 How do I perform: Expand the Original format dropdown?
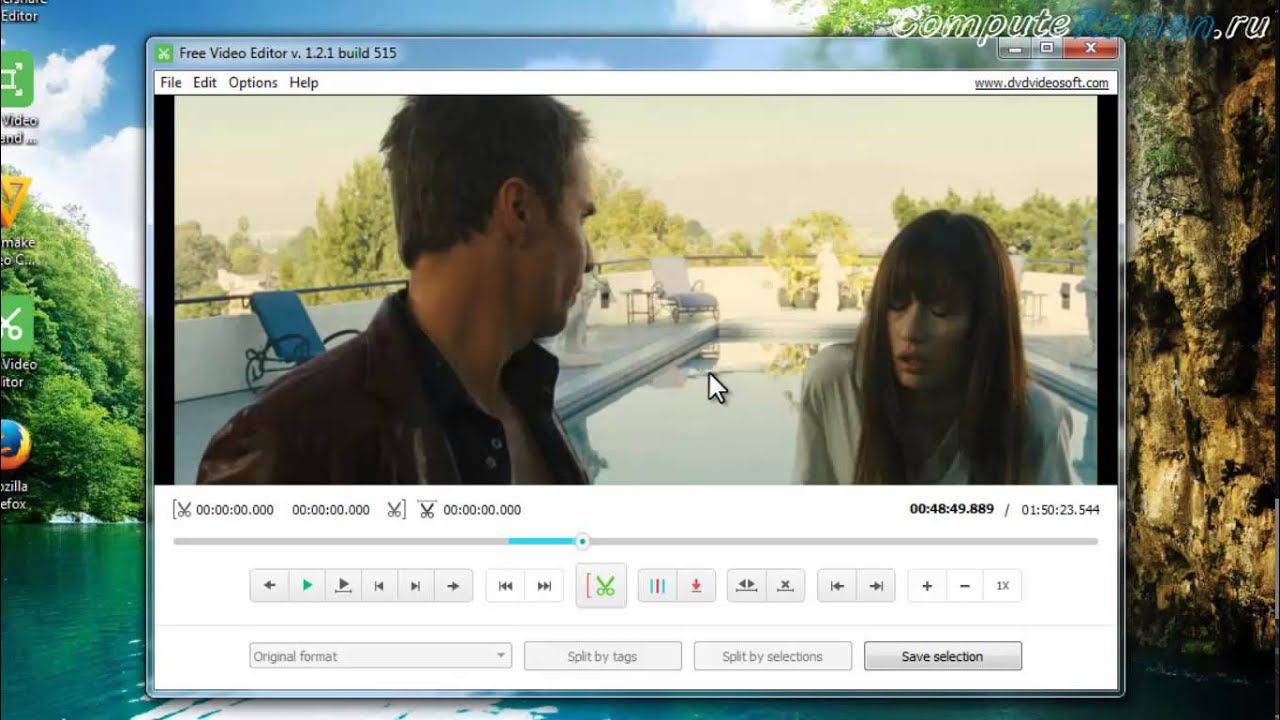tap(380, 656)
